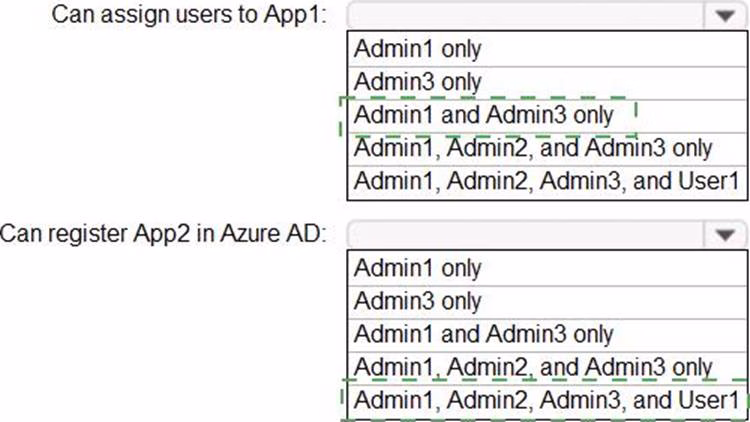This screenshot has height=422, width=750.
Task: Choose Admin1, Admin2, and Admin3 only for App2
Action: 533,367
